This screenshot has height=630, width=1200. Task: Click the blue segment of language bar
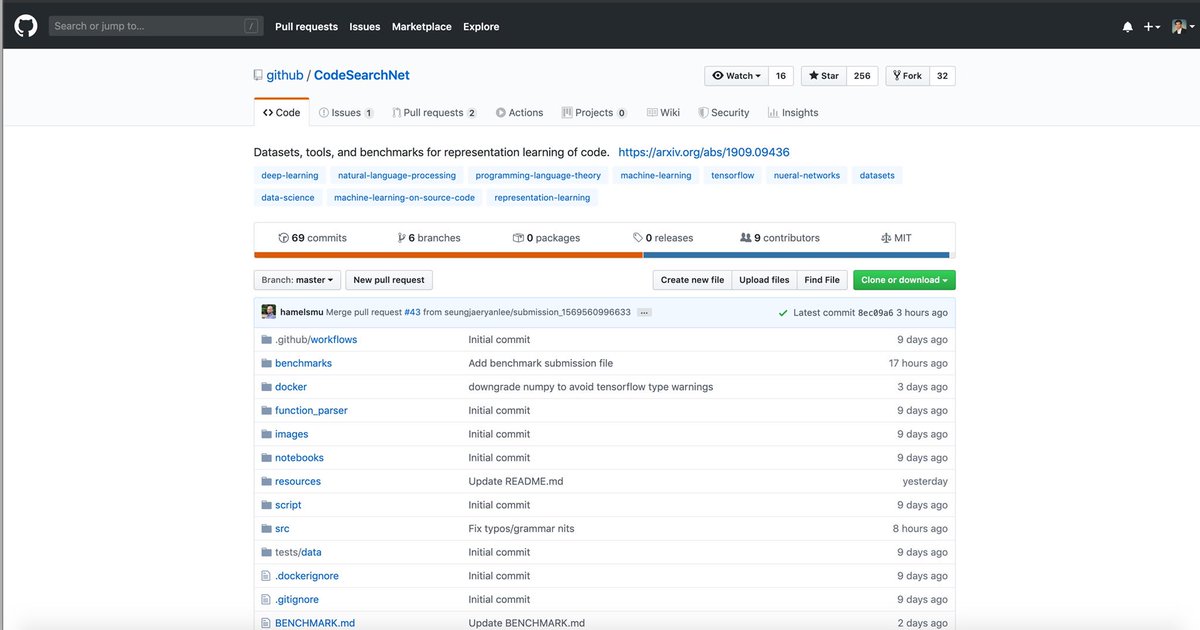point(796,255)
